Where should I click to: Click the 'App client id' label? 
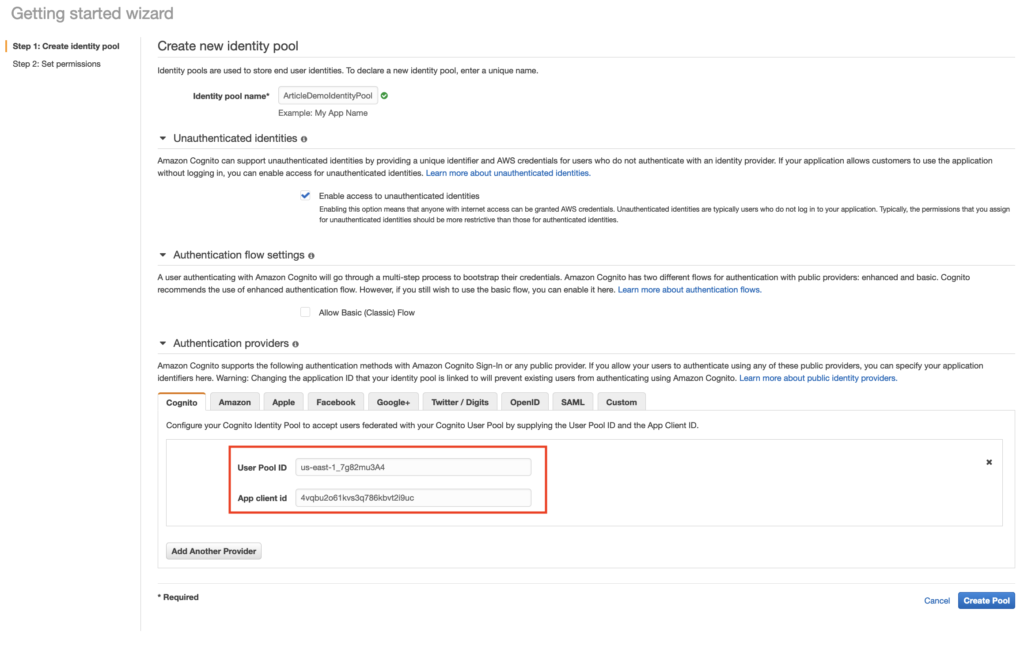coord(262,498)
